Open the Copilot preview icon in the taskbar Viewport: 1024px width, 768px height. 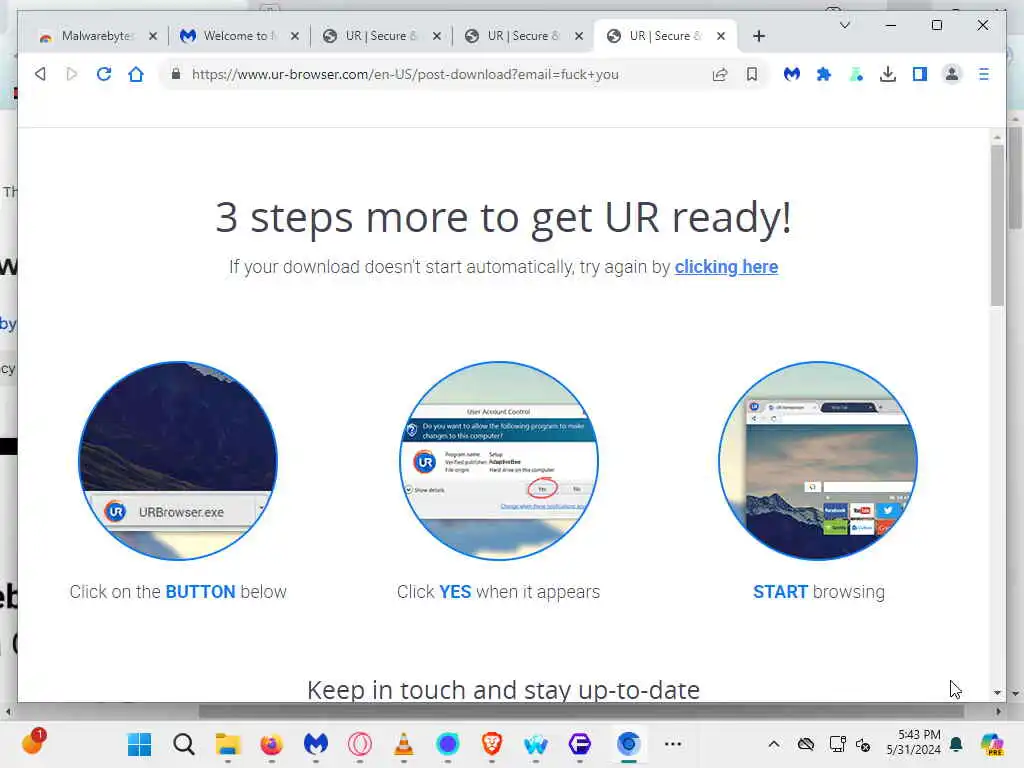[992, 744]
